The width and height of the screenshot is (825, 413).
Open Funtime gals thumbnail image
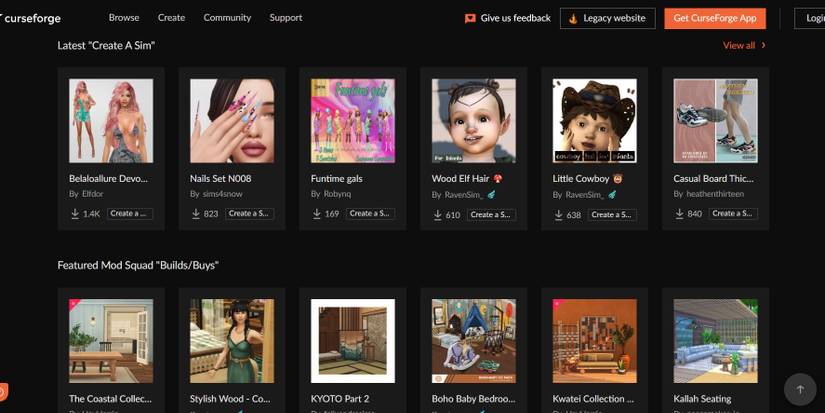coord(353,120)
